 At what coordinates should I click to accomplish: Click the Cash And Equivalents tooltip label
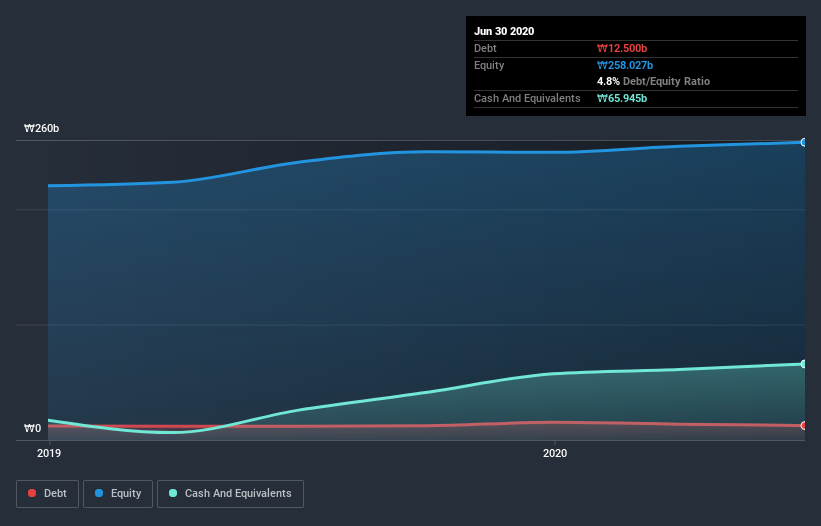coord(527,98)
